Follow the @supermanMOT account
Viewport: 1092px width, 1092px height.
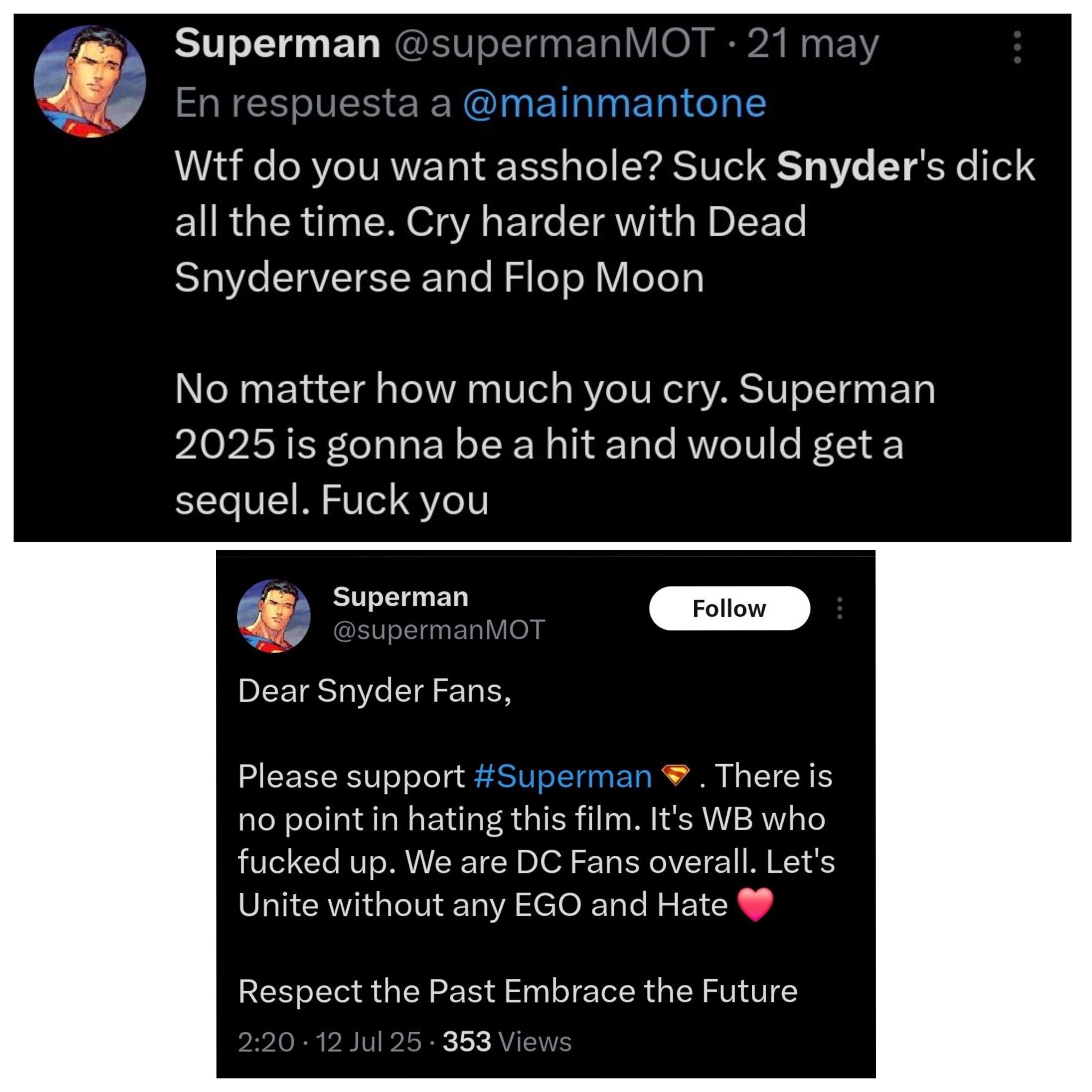click(729, 608)
